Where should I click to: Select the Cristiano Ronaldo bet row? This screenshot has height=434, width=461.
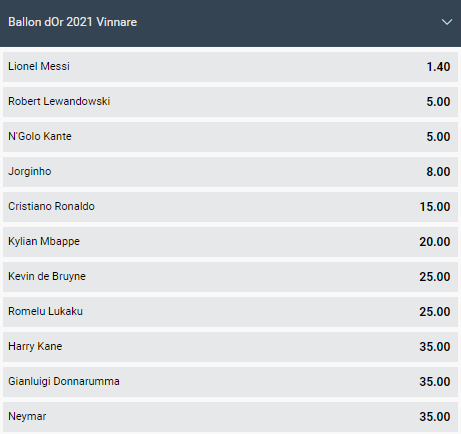coord(230,207)
